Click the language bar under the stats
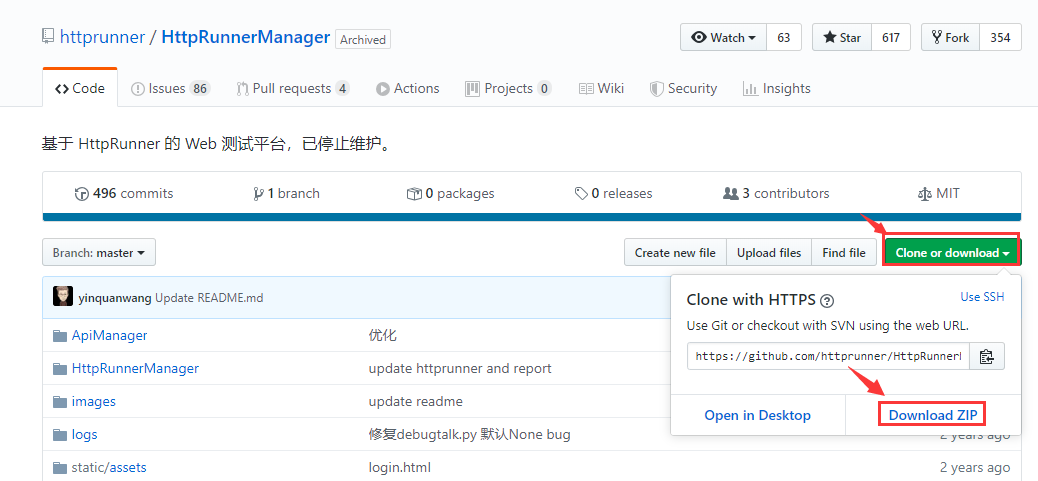 532,217
